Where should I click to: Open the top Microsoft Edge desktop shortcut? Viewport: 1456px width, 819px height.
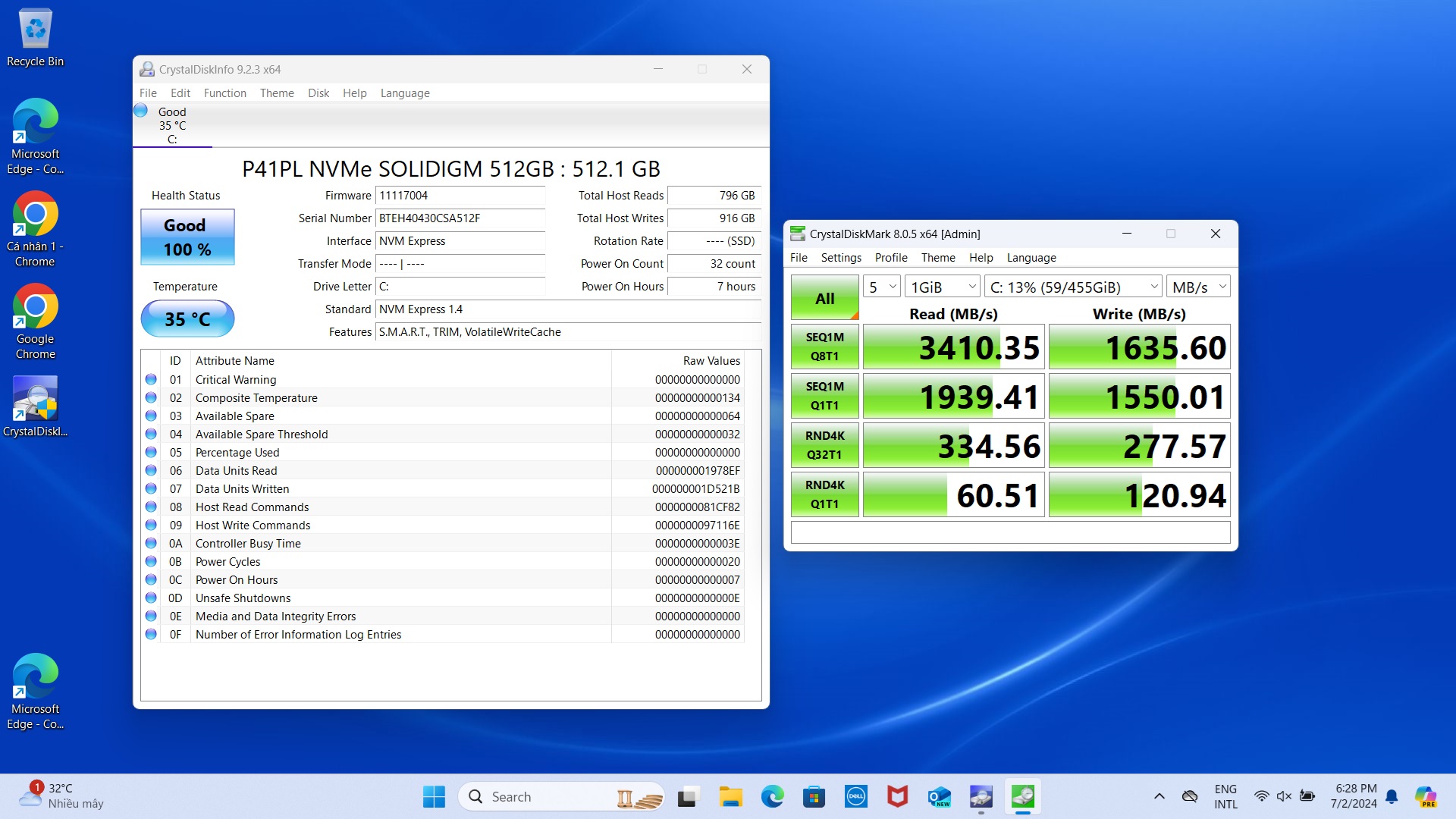[35, 136]
